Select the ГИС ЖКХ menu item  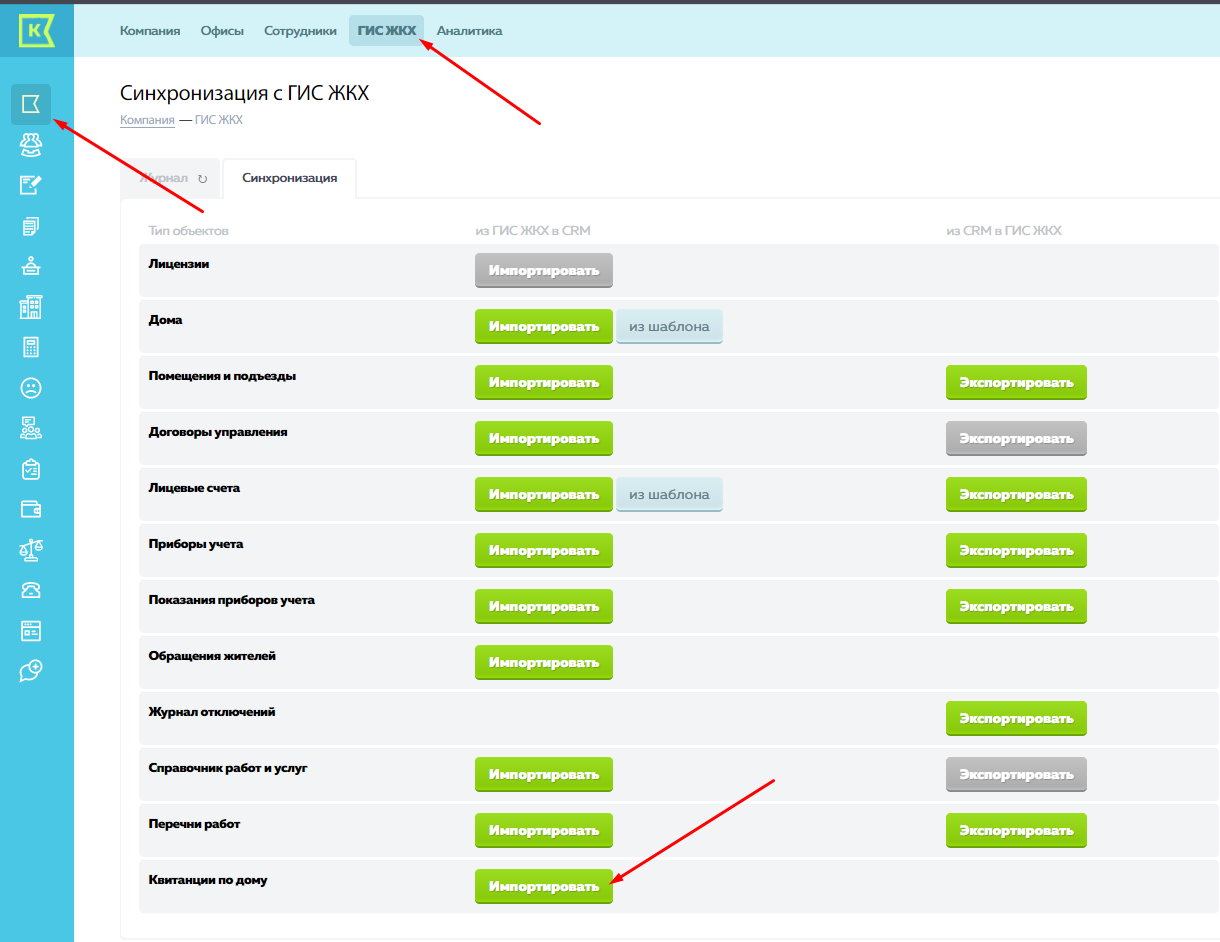coord(386,31)
